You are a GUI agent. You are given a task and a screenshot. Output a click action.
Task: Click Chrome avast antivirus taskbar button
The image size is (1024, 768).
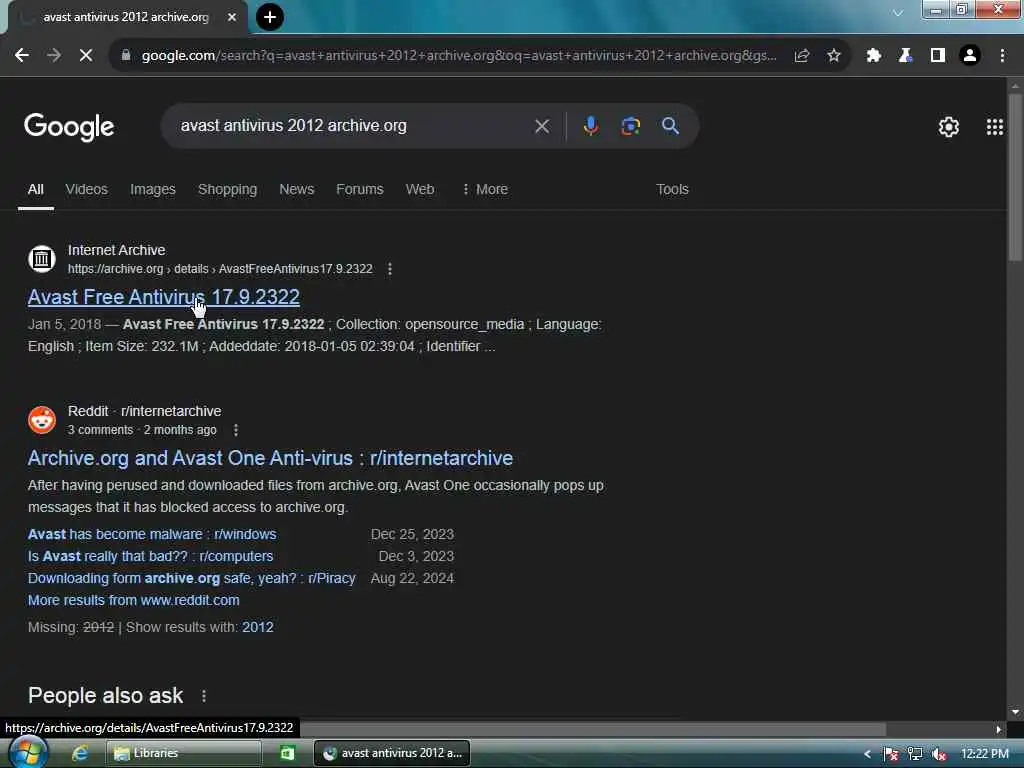click(x=392, y=753)
